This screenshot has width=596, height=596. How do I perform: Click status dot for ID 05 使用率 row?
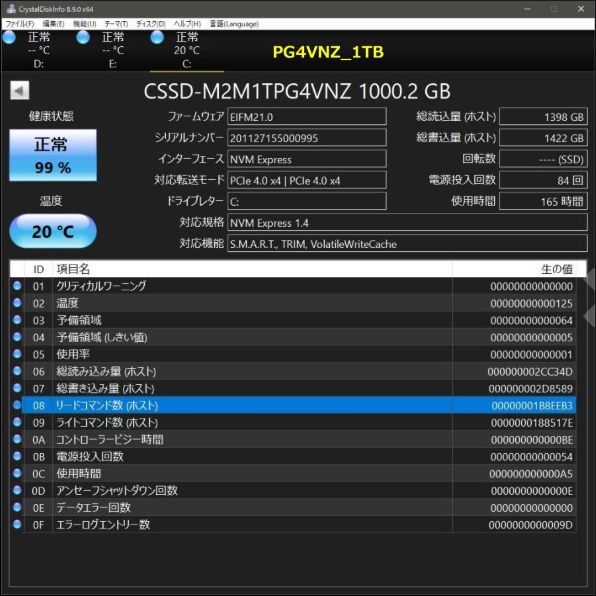coord(17,354)
